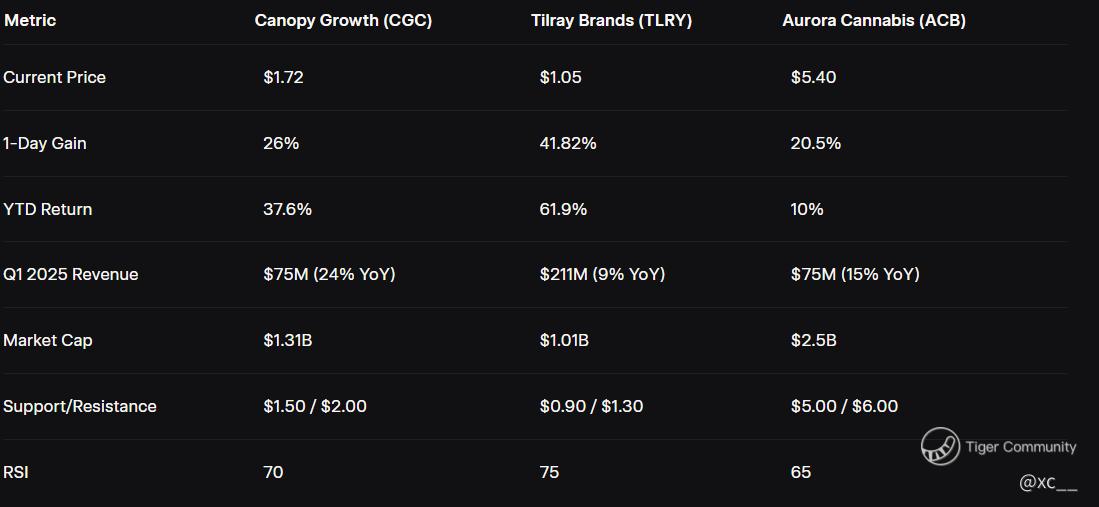Select Tilray's $211M (9% YoY) revenue cell
This screenshot has width=1099, height=507.
click(601, 274)
